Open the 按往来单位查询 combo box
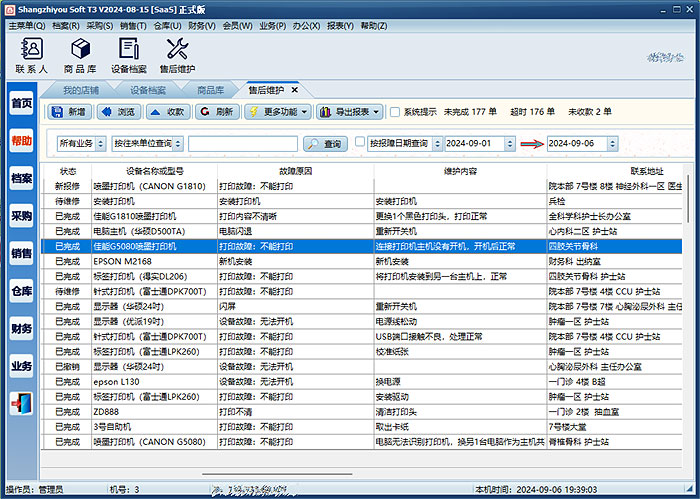The height and width of the screenshot is (499, 700). [x=147, y=144]
